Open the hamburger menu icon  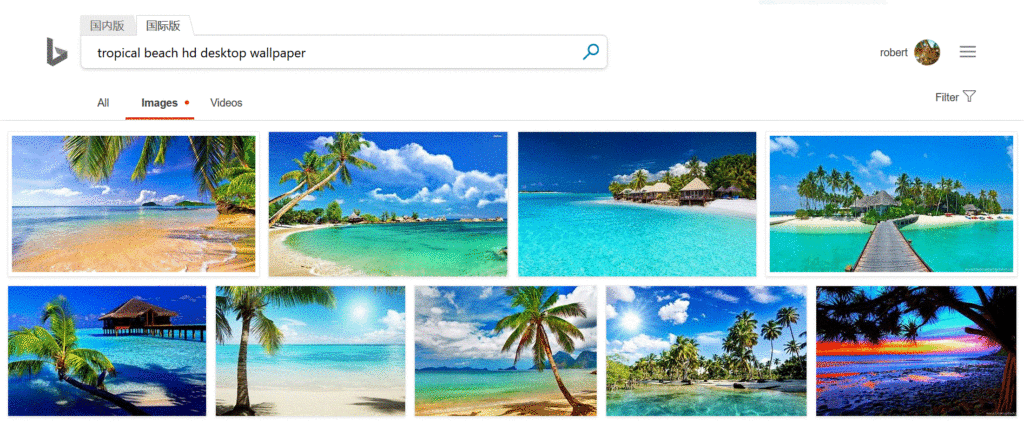click(x=968, y=52)
